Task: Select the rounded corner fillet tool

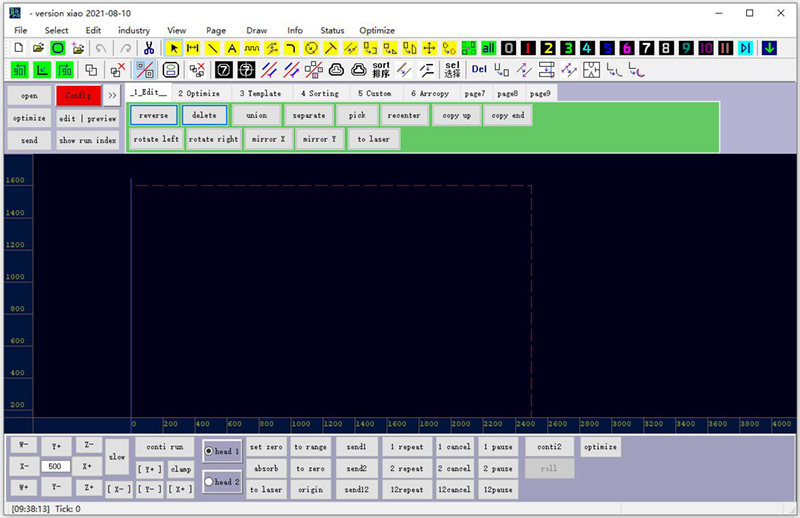Action: [291, 48]
